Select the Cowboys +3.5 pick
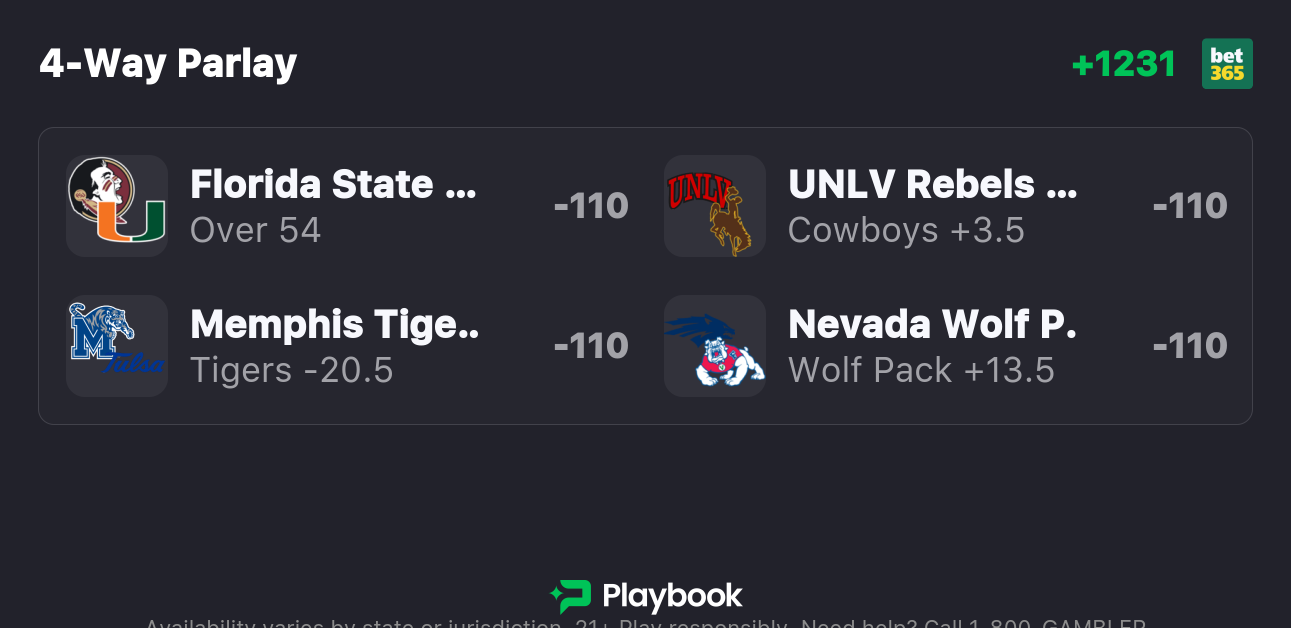 (906, 230)
